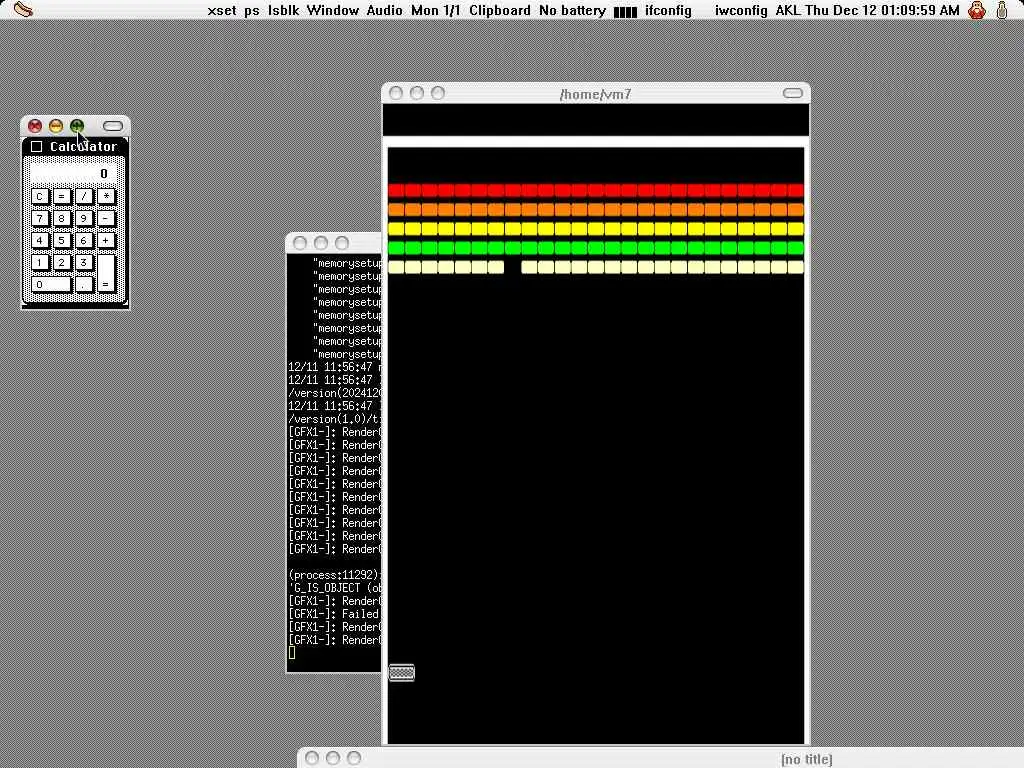Open the hot dog menu icon

point(23,10)
